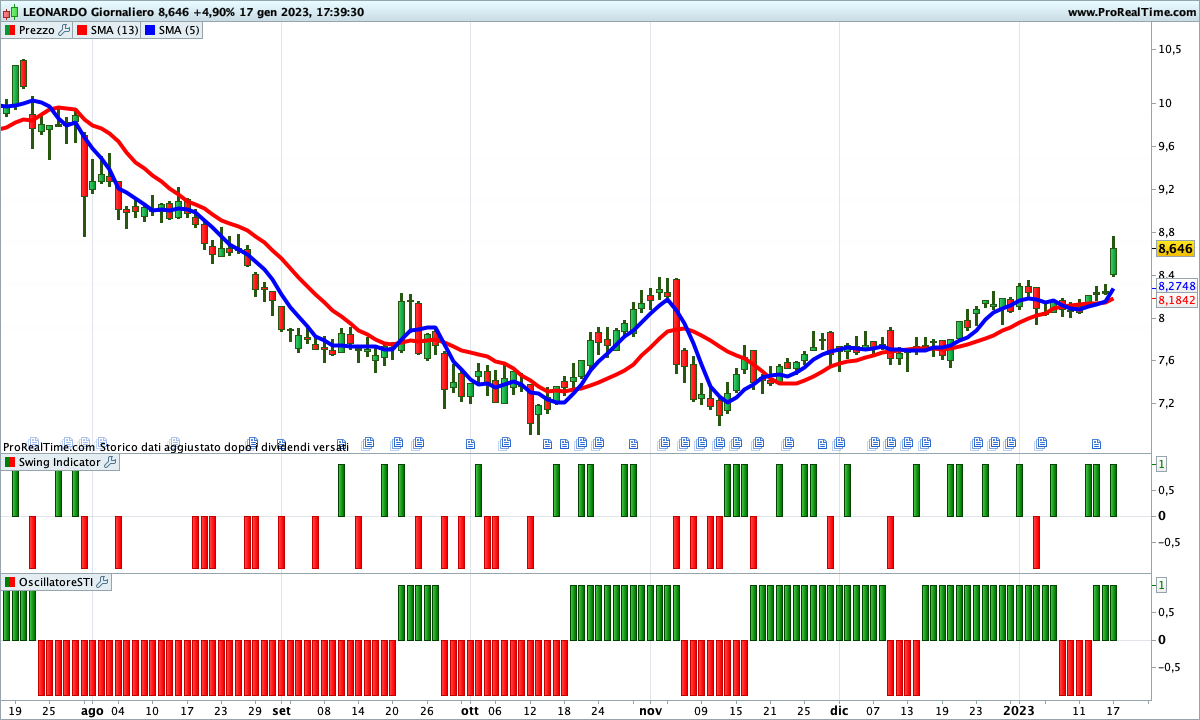The image size is (1200, 720).
Task: Click the '10,5' price axis label
Action: coord(1171,49)
